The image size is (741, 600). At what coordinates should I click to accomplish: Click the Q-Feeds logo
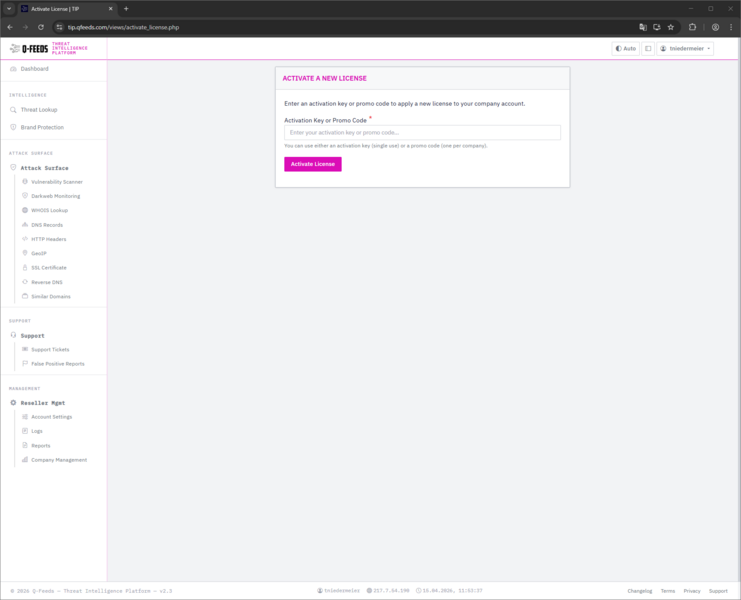49,48
